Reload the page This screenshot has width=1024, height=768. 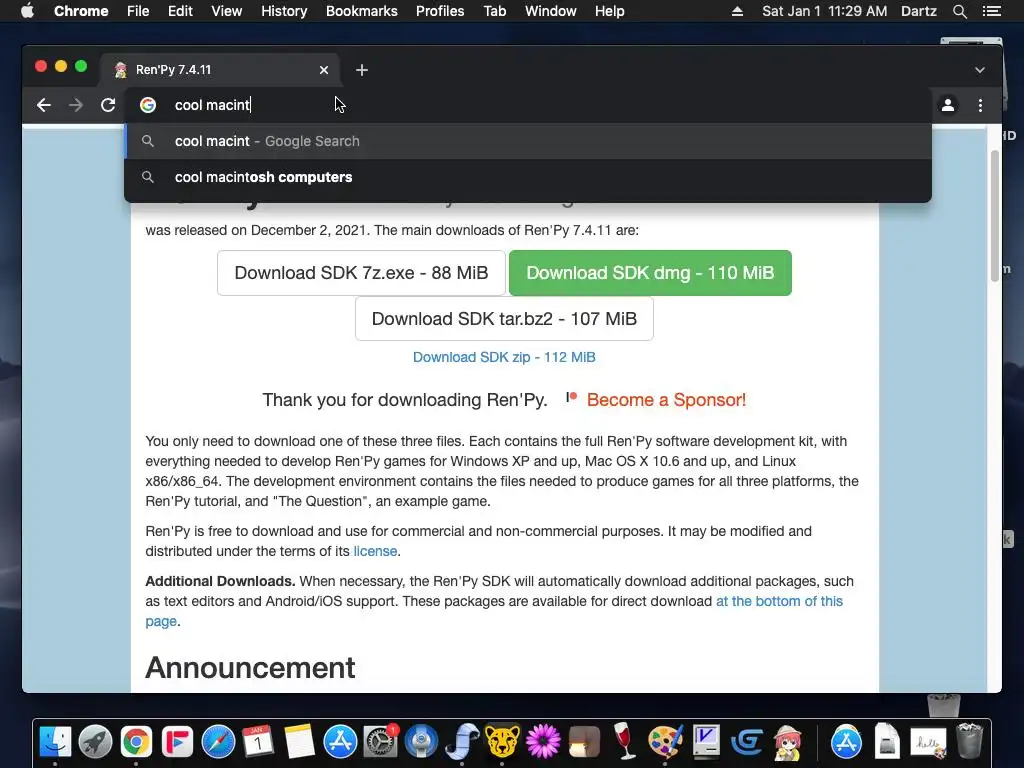click(108, 105)
